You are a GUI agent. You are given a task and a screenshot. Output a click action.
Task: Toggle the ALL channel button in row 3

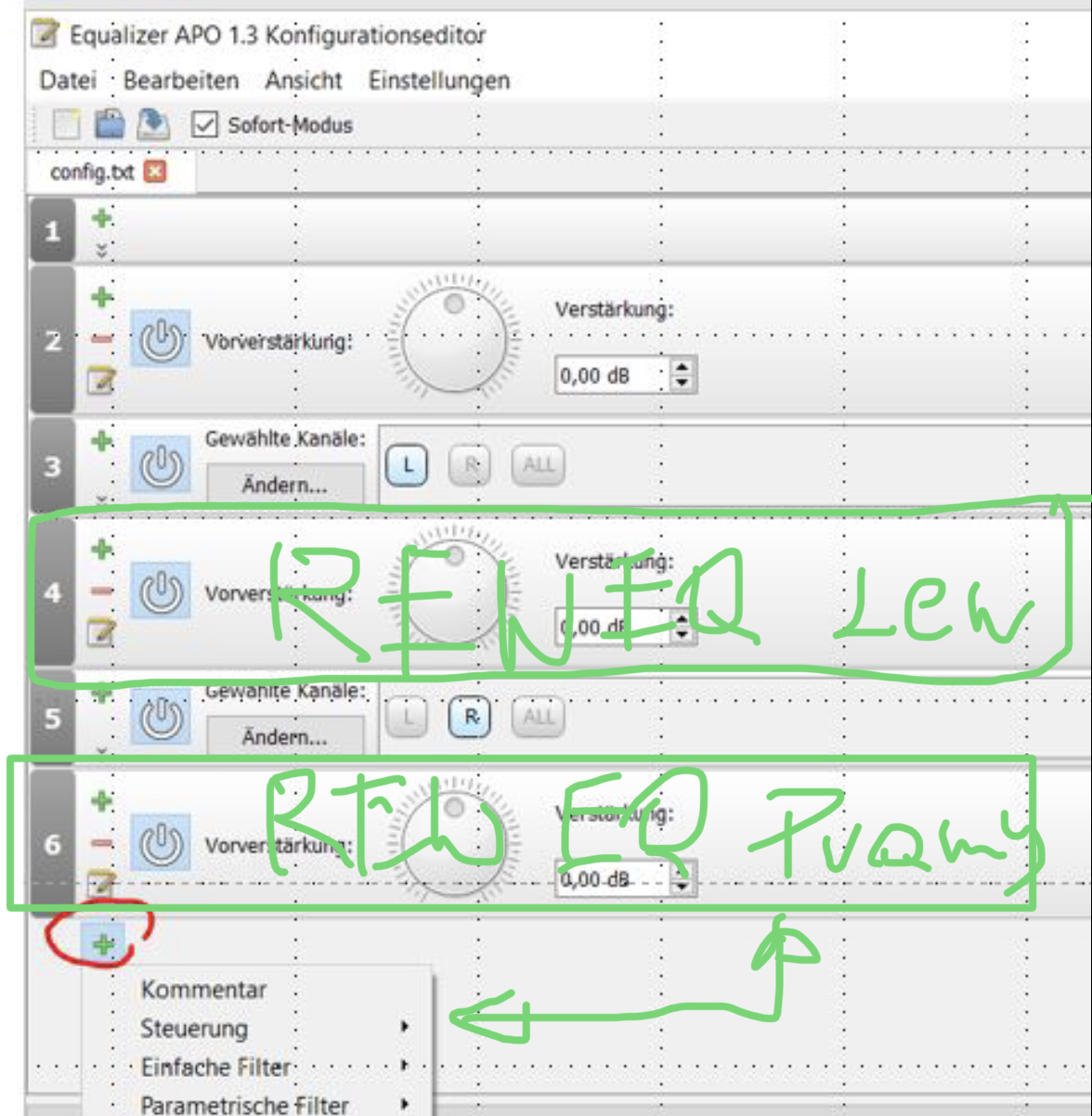[538, 464]
